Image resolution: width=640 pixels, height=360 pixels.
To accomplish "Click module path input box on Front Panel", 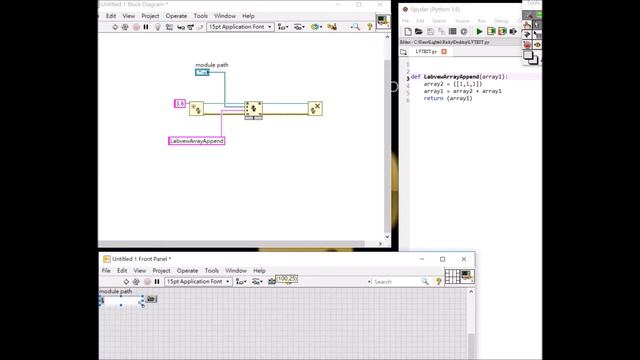I will (x=122, y=301).
